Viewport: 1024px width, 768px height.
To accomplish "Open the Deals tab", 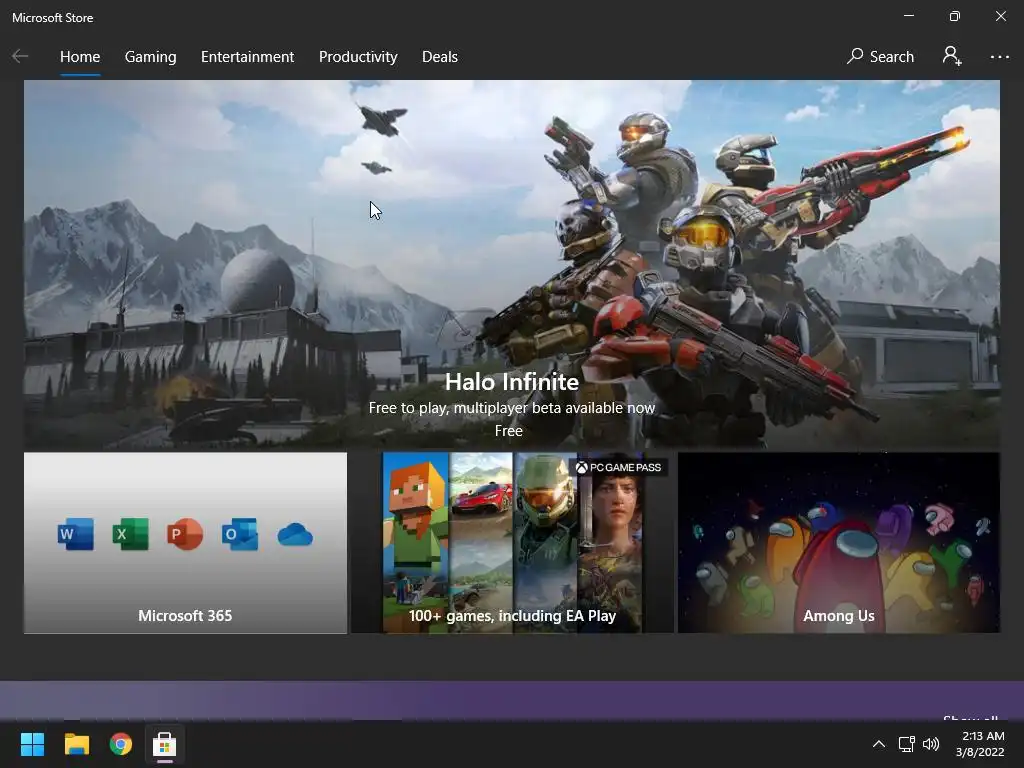I will click(x=440, y=57).
